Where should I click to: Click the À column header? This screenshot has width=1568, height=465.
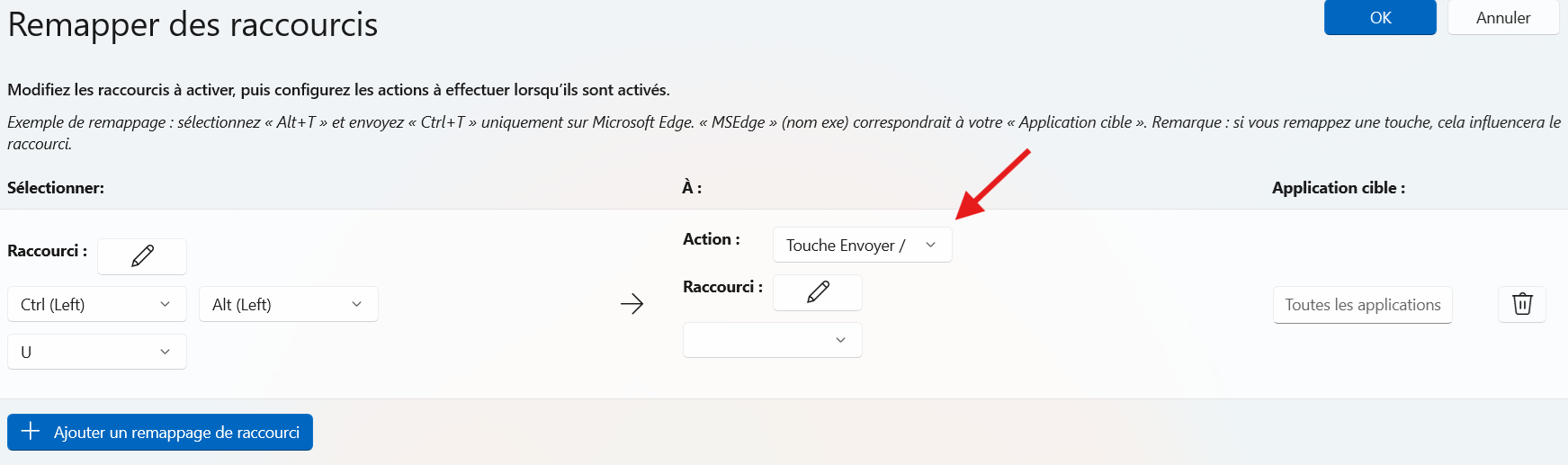(691, 188)
